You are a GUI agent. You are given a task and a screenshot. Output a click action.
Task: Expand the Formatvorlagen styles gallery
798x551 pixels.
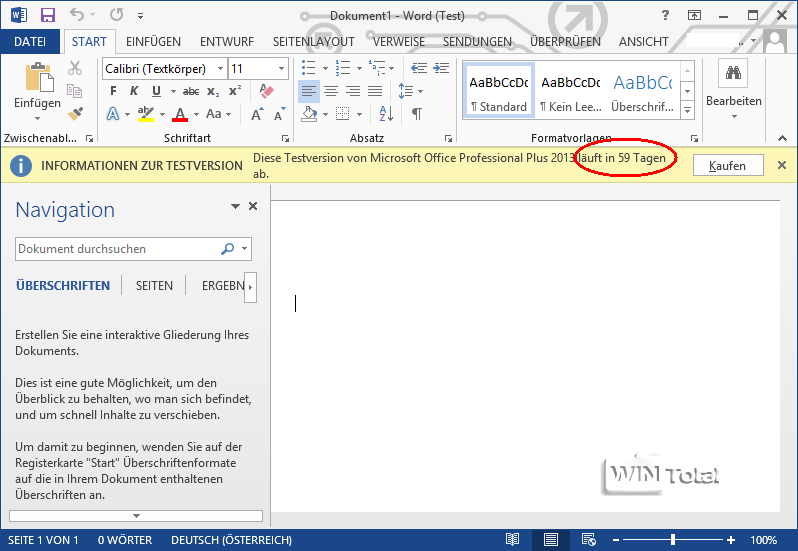(688, 110)
